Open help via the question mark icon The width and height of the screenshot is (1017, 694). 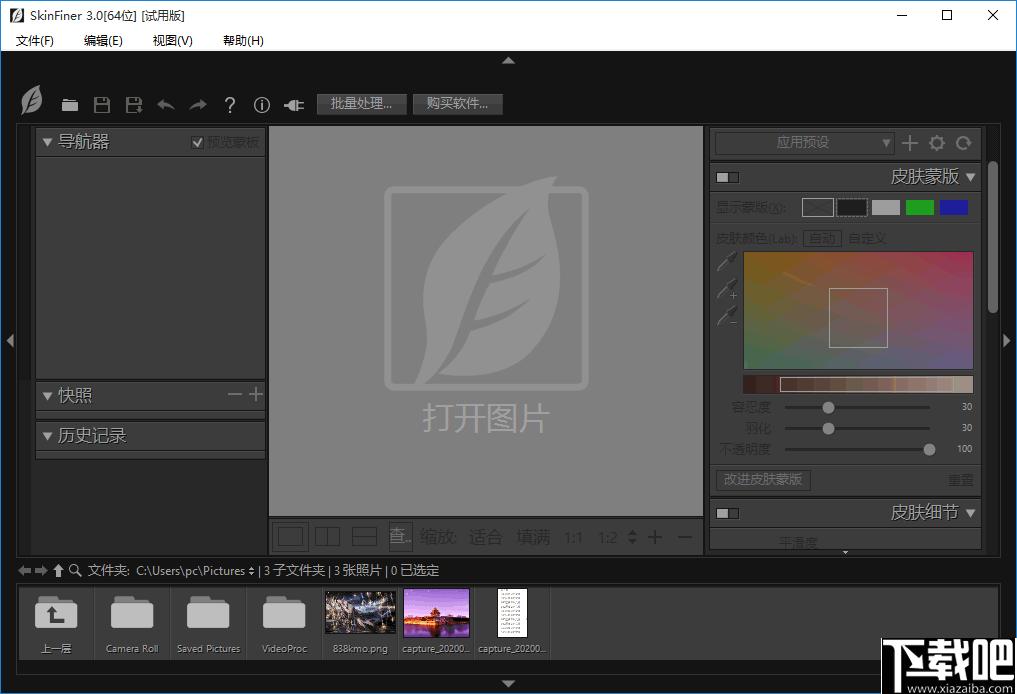tap(230, 104)
